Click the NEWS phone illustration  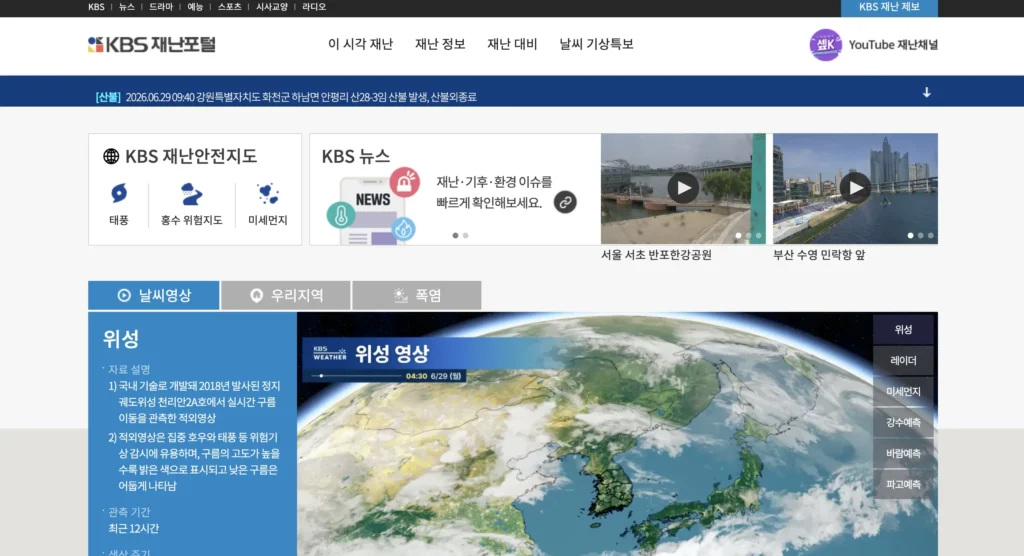point(372,206)
